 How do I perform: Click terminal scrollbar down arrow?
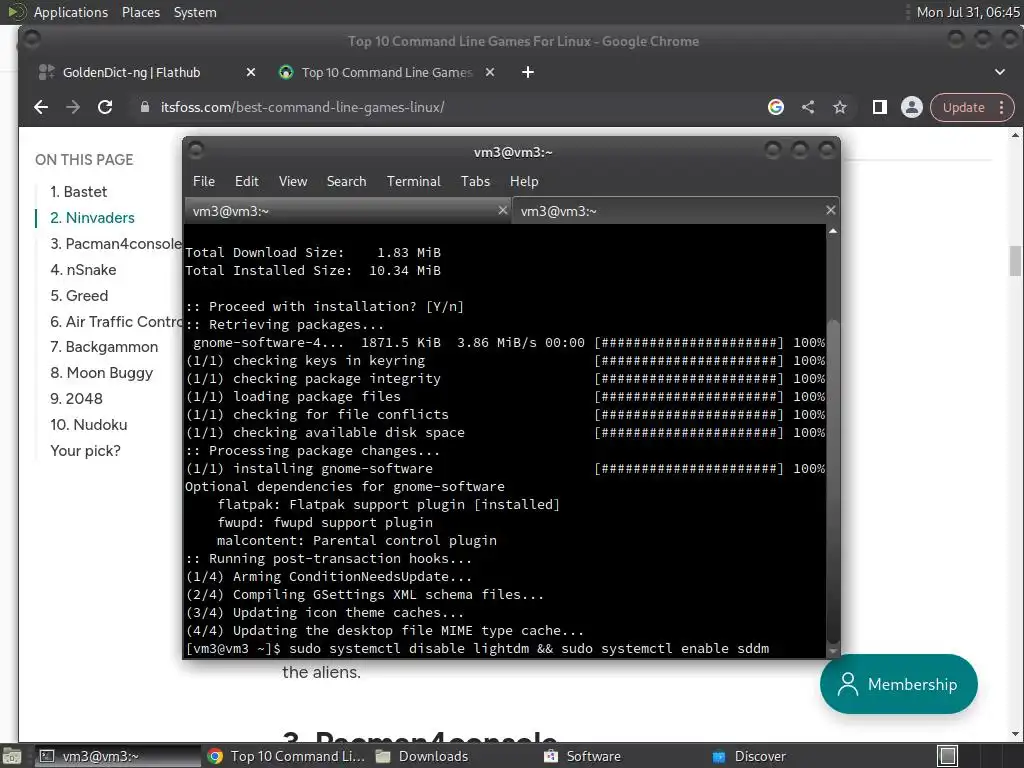tap(833, 651)
